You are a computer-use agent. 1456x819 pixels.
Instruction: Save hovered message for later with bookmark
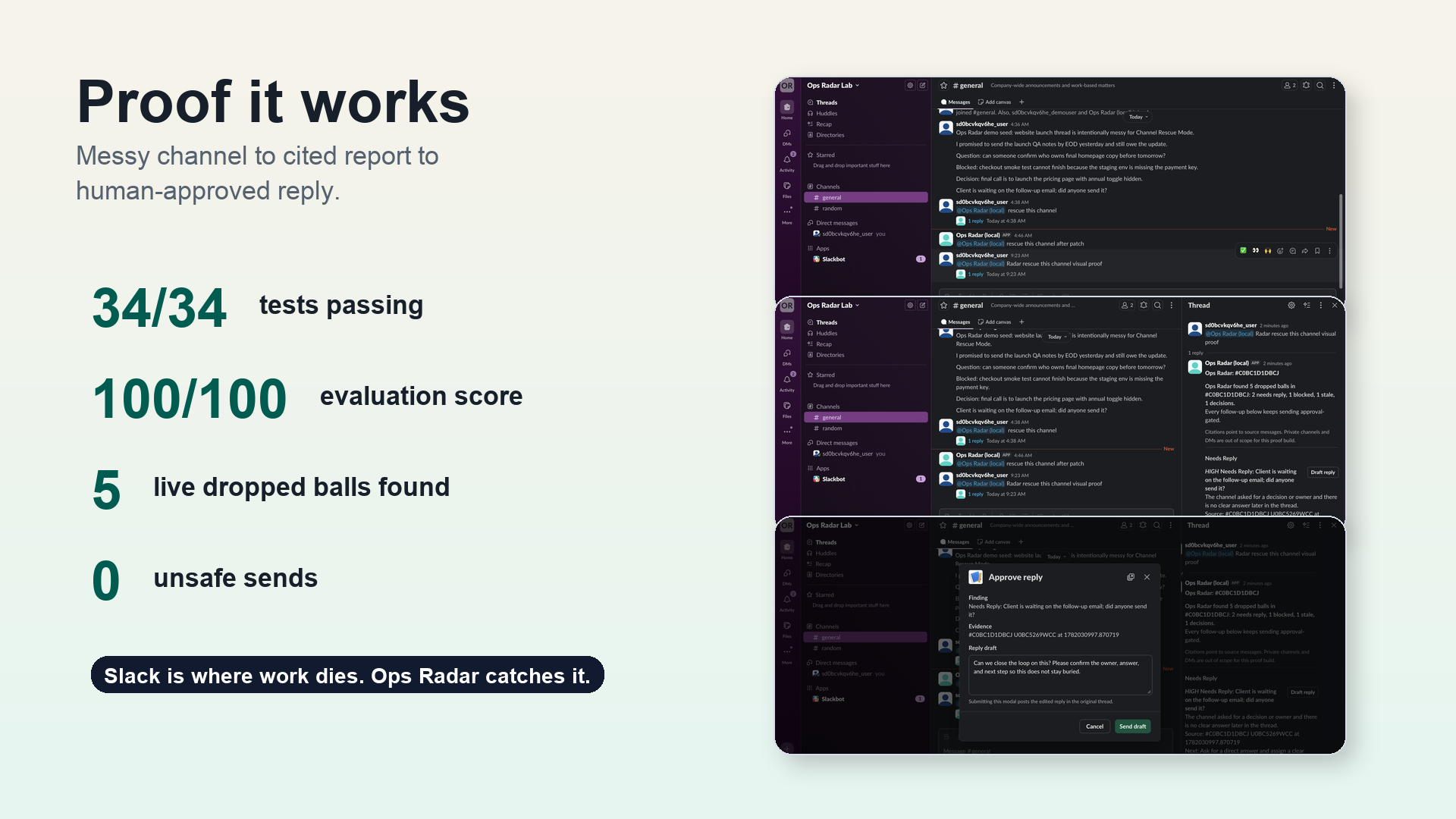(1317, 250)
